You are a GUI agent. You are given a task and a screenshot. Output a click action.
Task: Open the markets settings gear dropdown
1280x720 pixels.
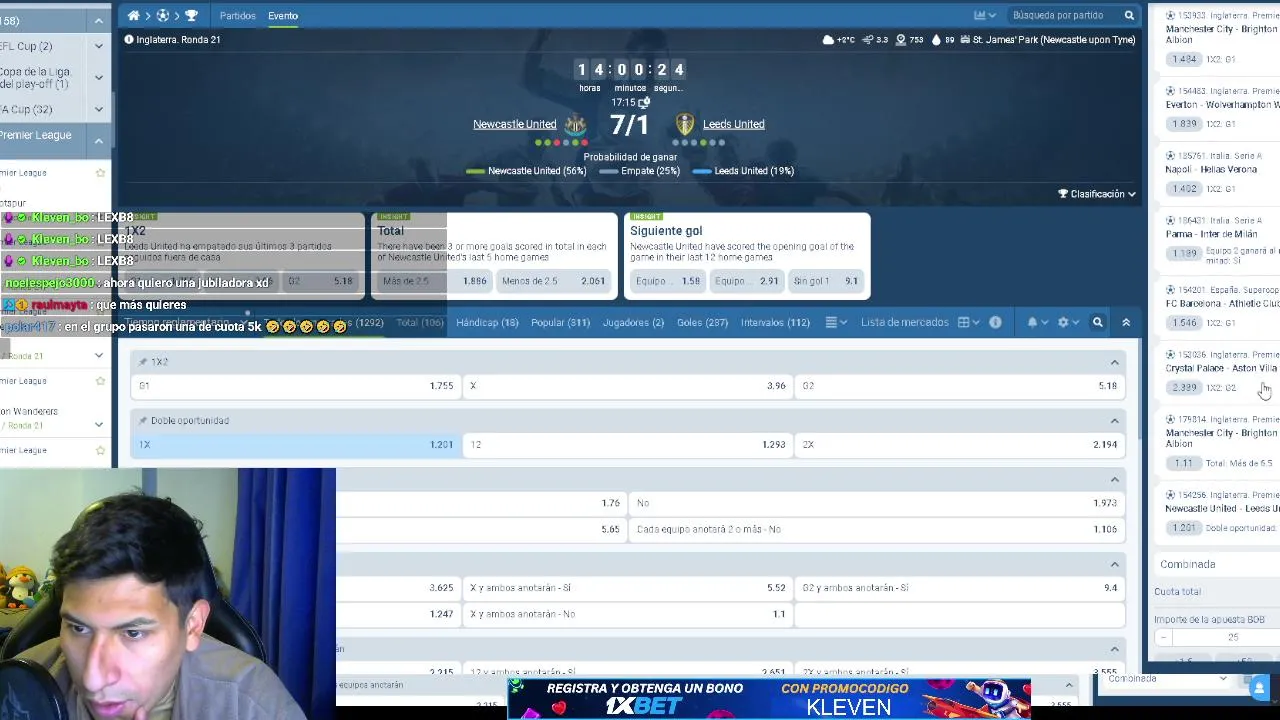coord(1067,323)
